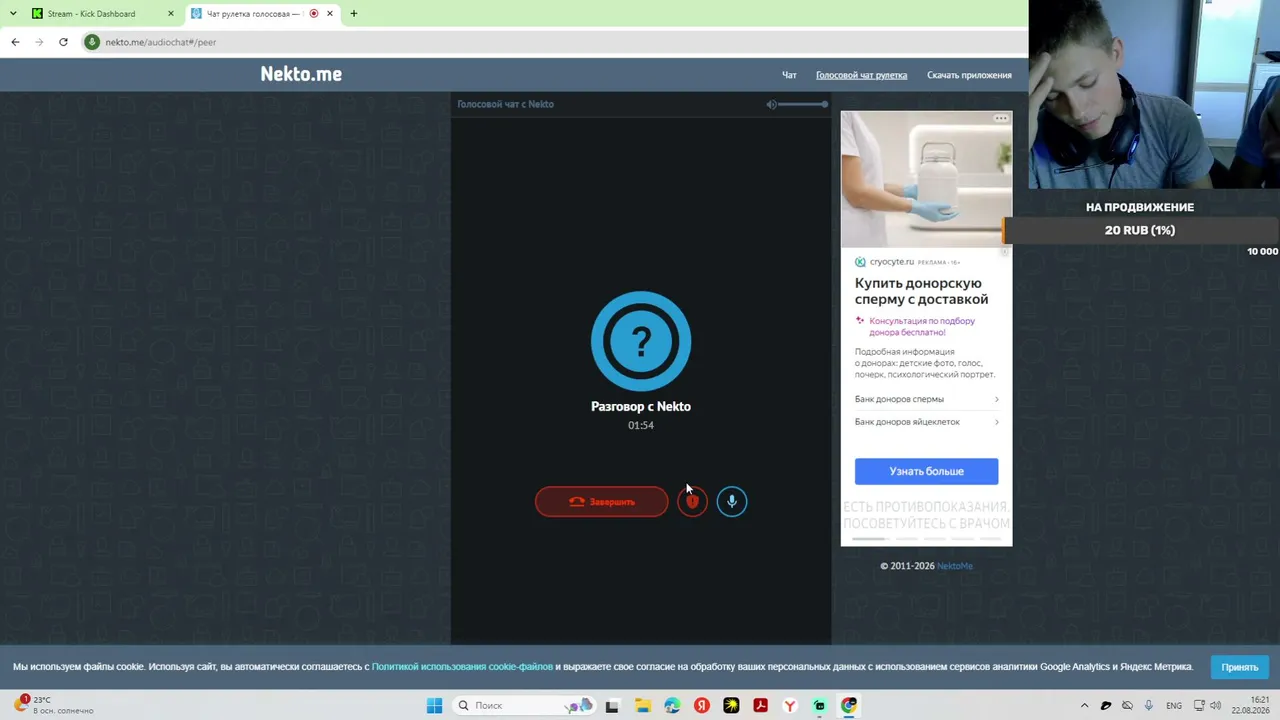Expand Банк доноров спермы ad row

926,399
